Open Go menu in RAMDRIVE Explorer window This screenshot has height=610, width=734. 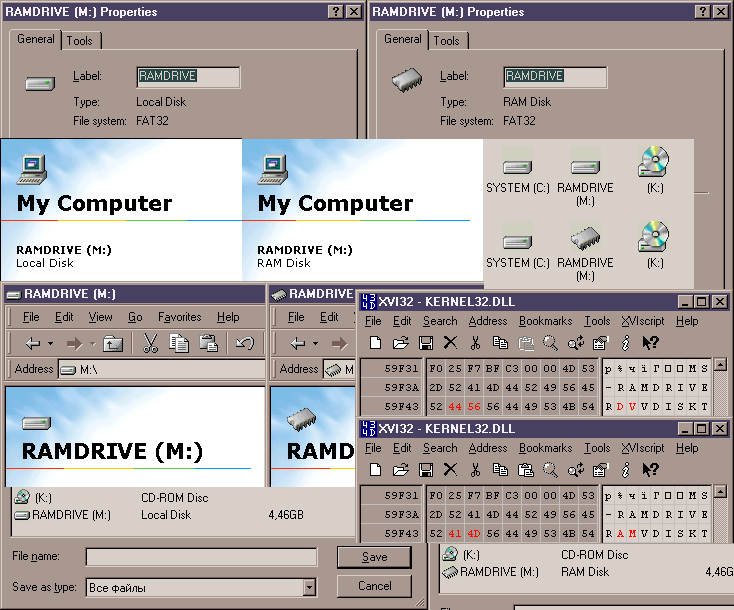(x=135, y=317)
